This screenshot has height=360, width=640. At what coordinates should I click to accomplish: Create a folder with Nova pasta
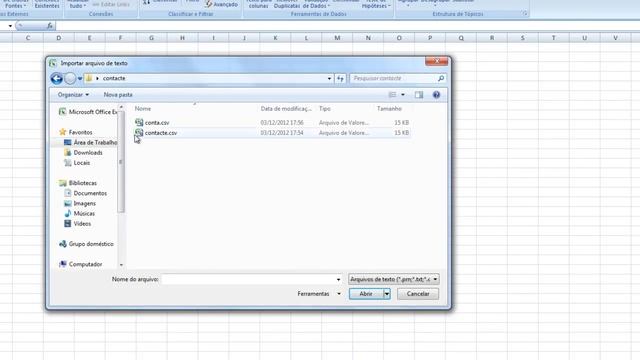point(118,95)
